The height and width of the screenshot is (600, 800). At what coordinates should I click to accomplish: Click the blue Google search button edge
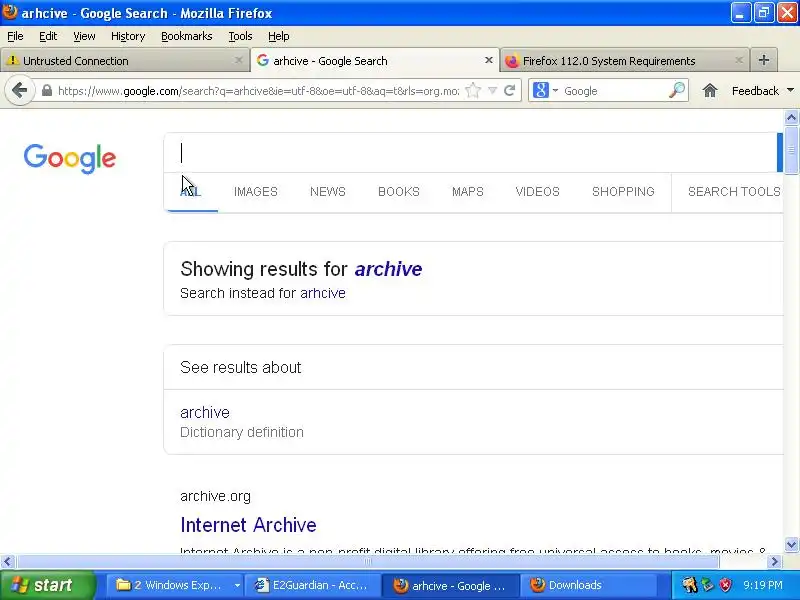click(780, 153)
